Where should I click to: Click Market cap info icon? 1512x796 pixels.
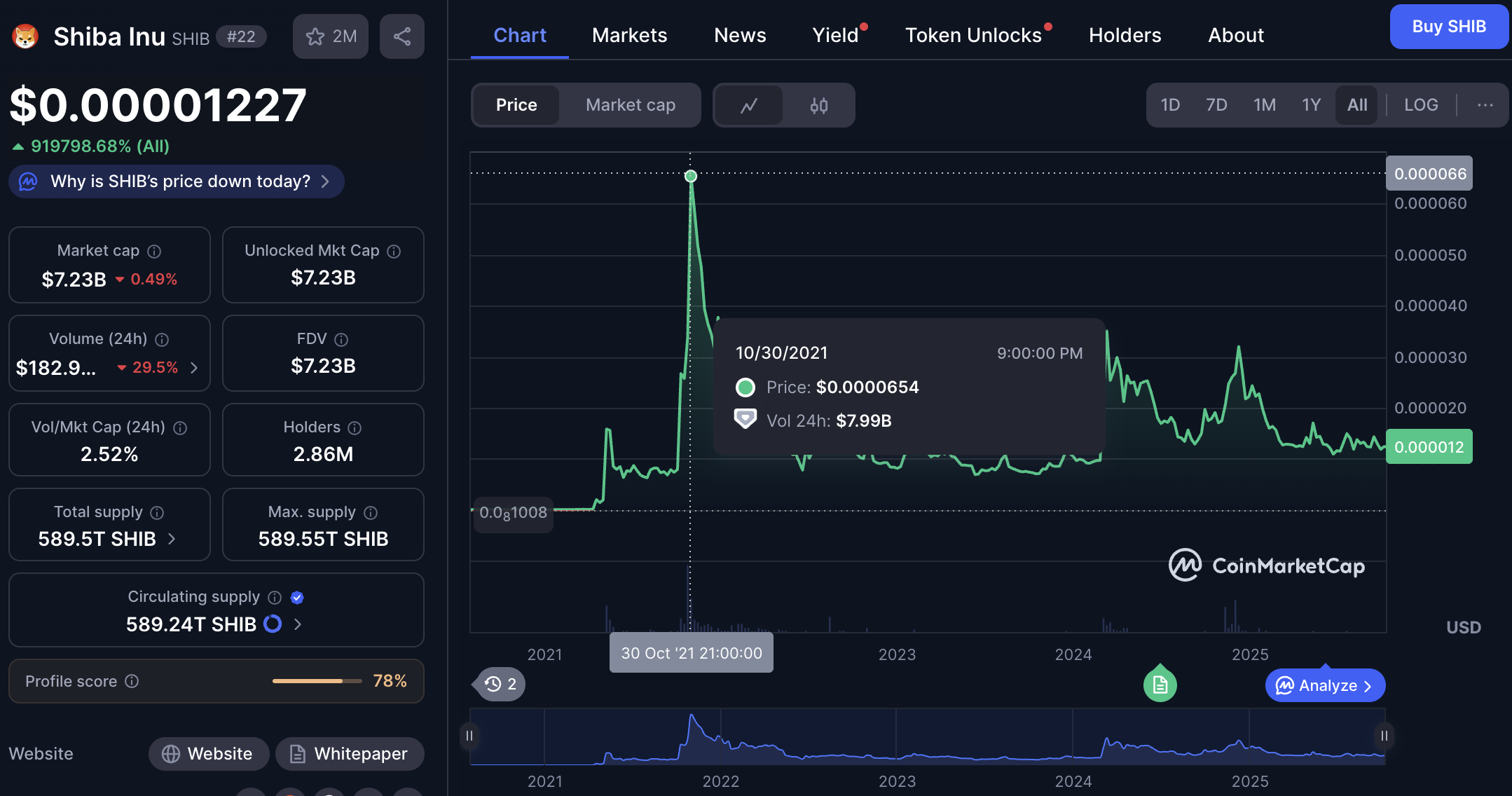[155, 252]
